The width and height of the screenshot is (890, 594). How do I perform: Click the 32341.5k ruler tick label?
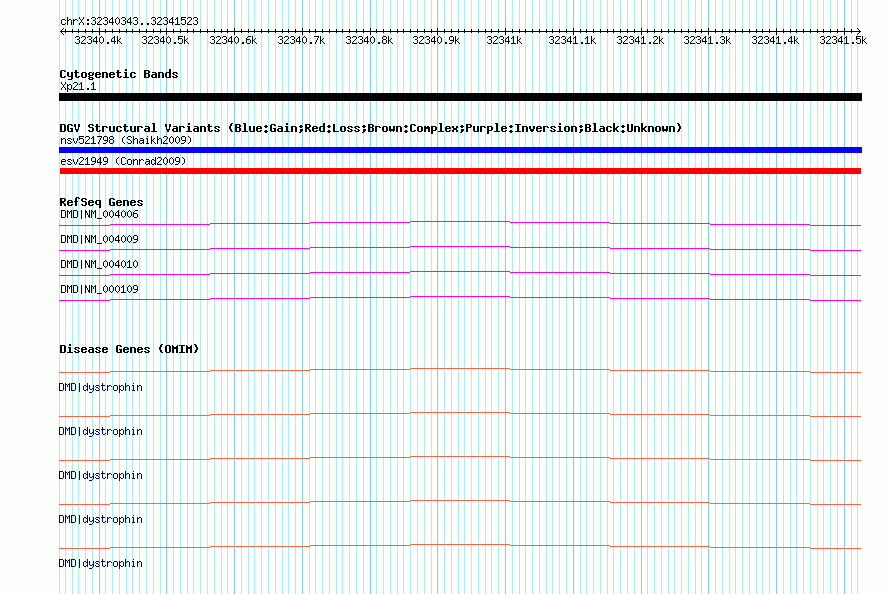[x=843, y=40]
